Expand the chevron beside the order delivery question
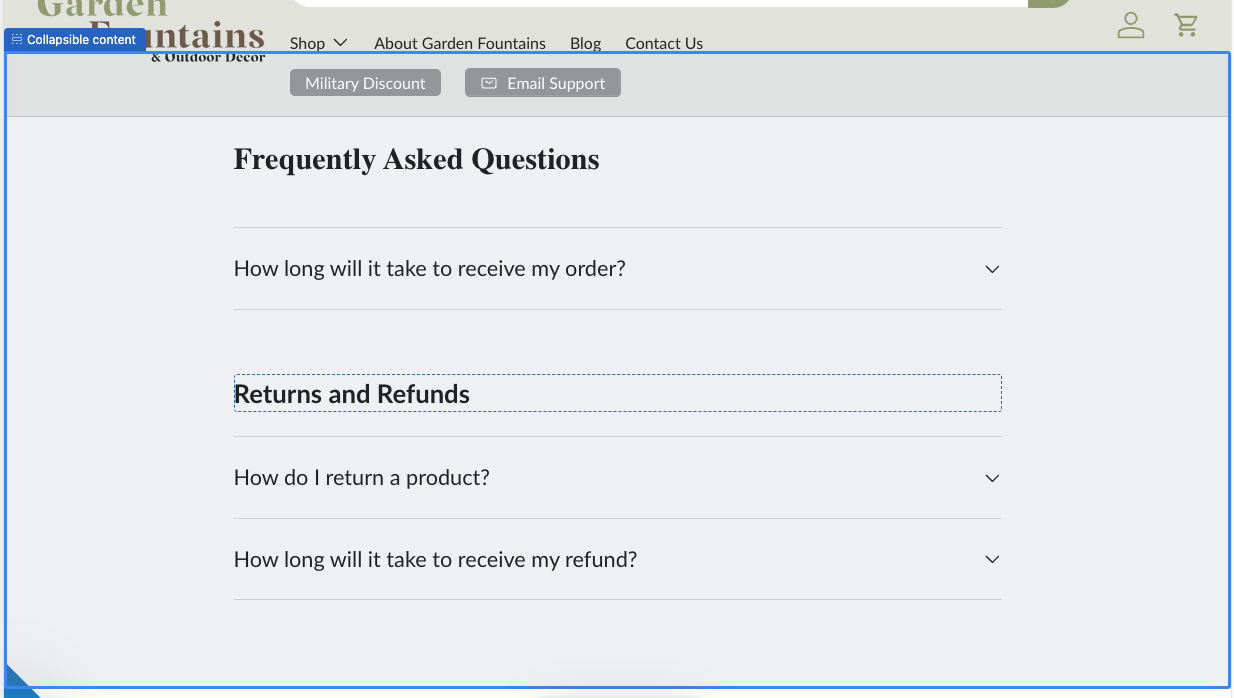 tap(991, 269)
